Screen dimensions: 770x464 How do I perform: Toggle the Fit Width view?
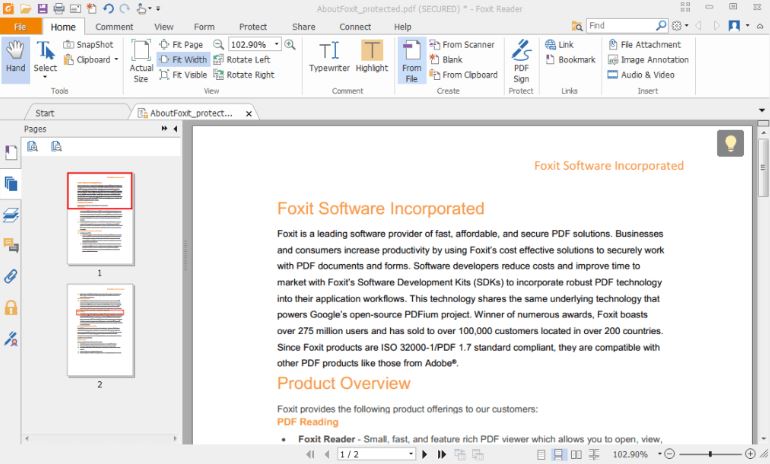184,60
